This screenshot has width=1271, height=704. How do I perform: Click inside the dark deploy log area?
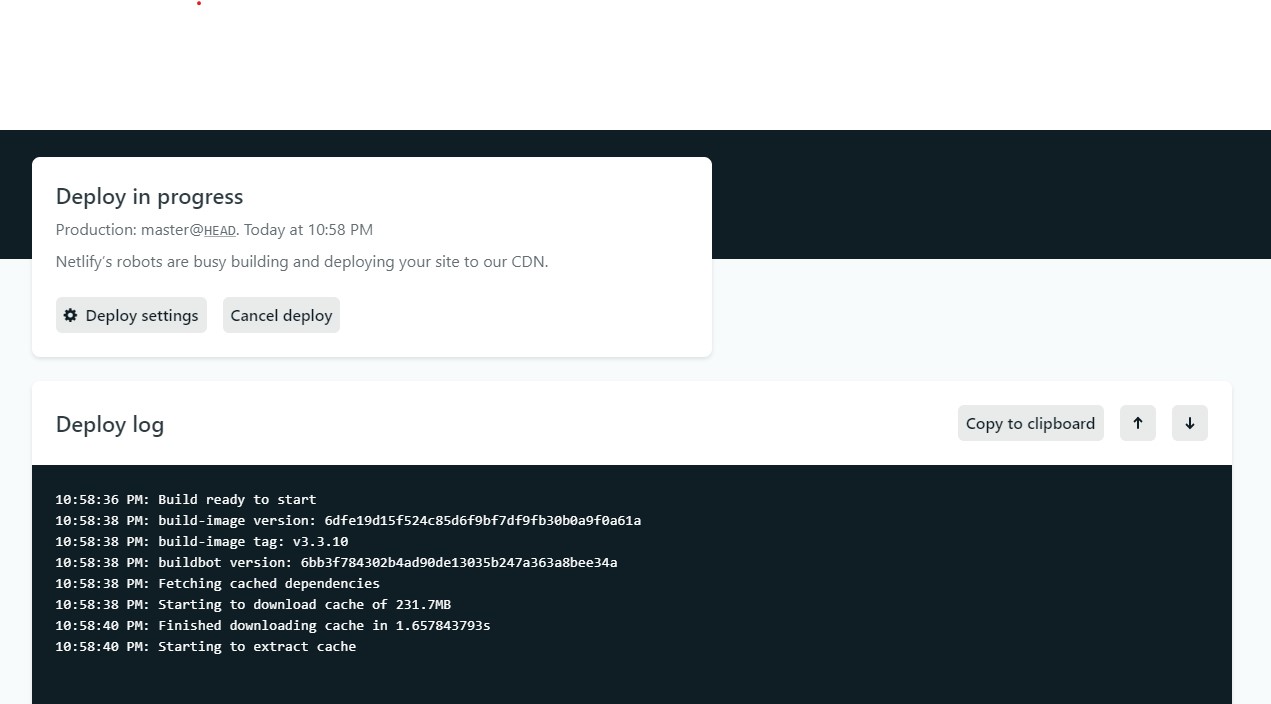click(x=630, y=580)
